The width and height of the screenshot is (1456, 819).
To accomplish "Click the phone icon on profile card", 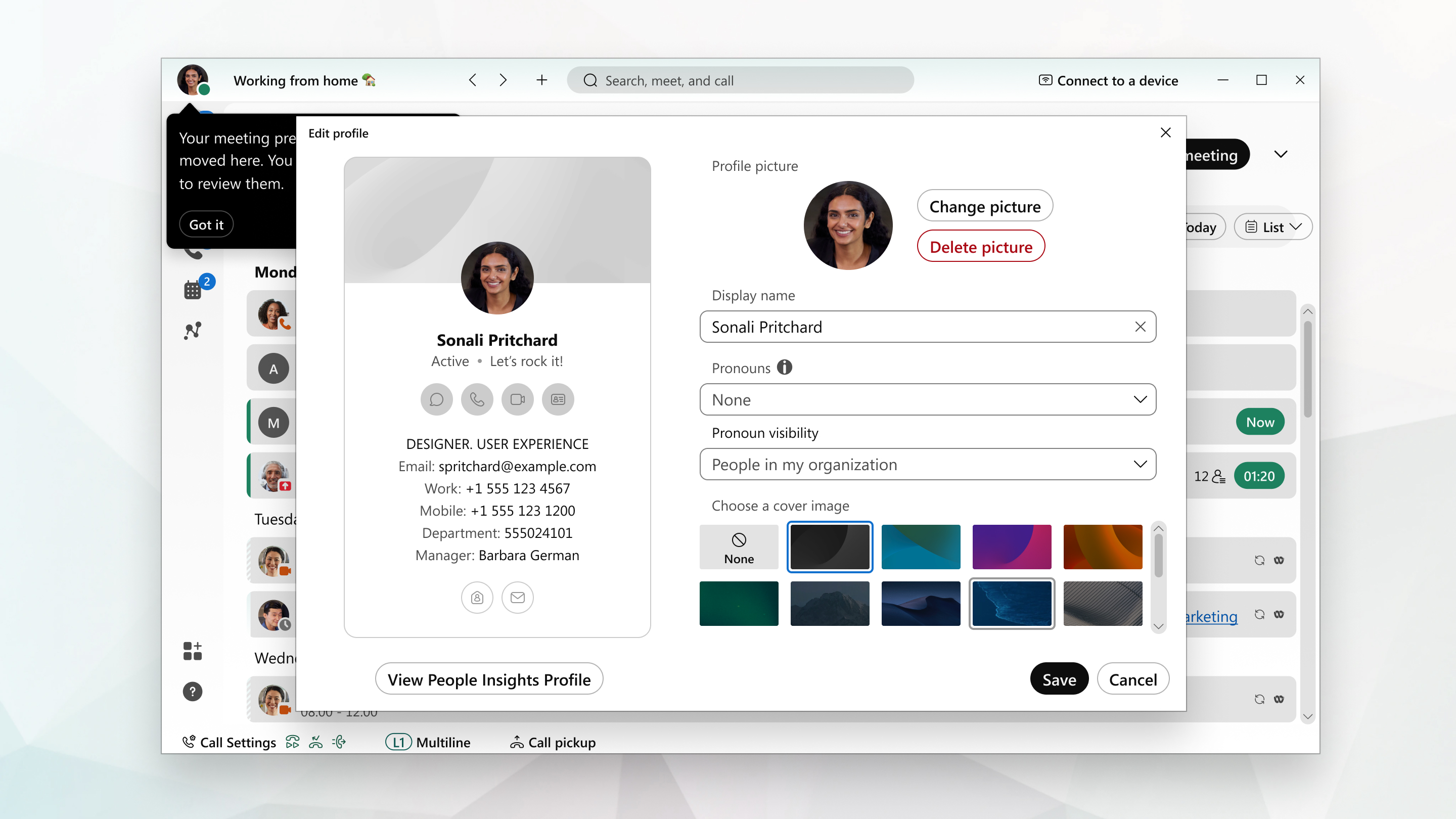I will tap(477, 399).
